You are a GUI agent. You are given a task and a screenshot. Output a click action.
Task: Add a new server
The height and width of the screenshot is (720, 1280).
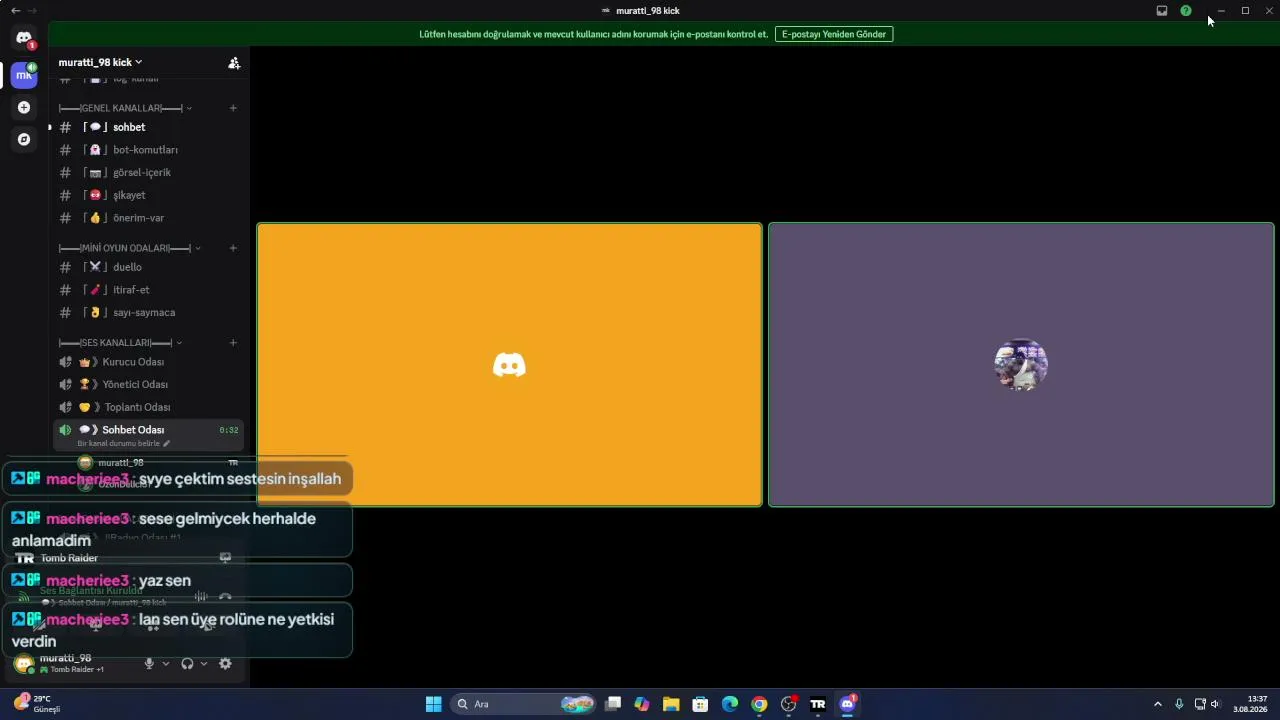(x=24, y=107)
